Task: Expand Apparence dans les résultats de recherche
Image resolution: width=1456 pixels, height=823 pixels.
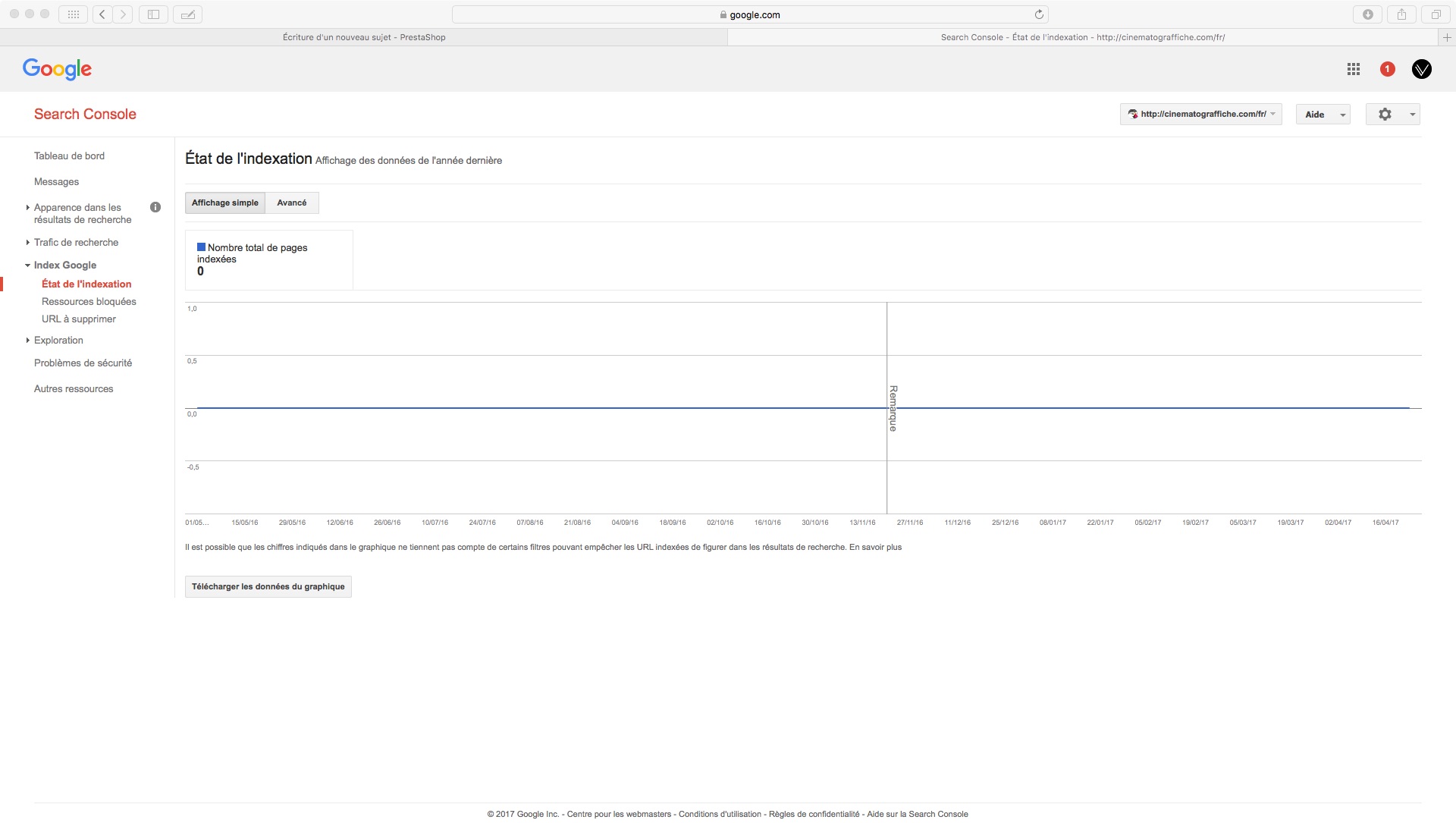Action: point(82,214)
